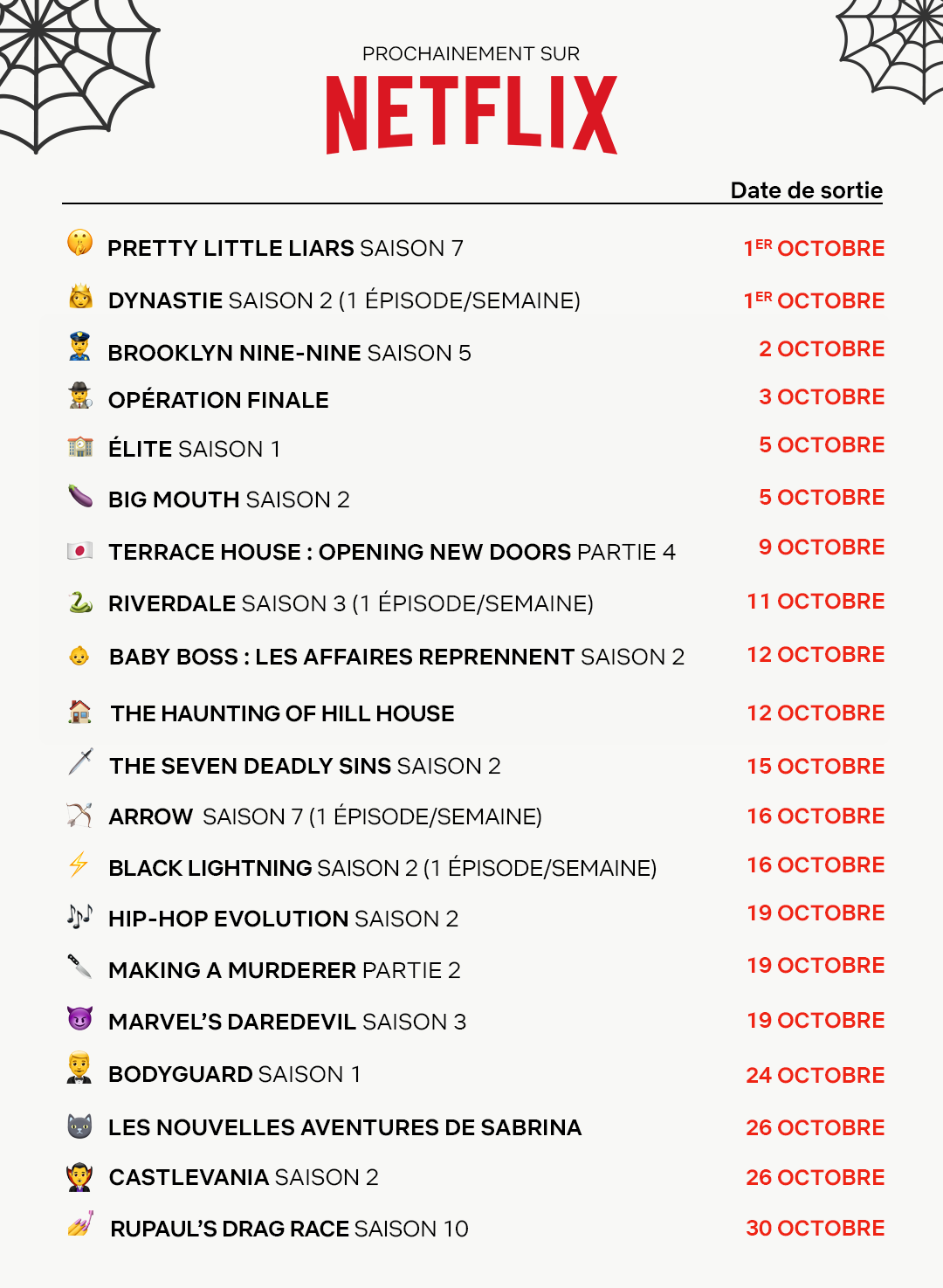
Task: Click the 30 Octobre release date
Action: click(816, 1228)
